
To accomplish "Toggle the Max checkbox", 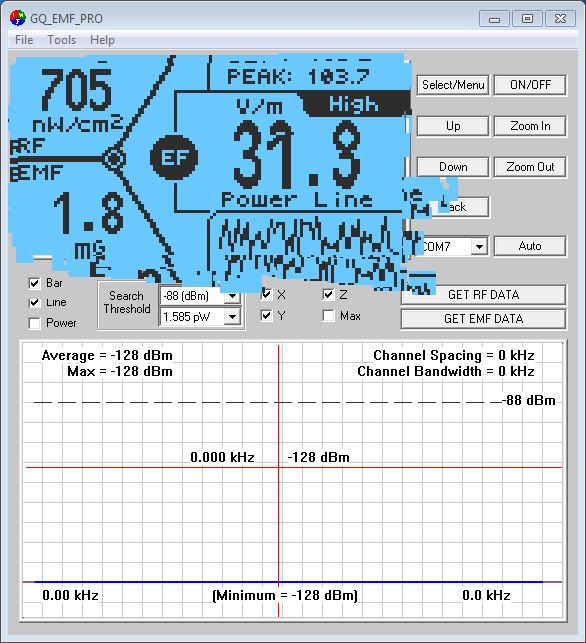I will coord(328,316).
